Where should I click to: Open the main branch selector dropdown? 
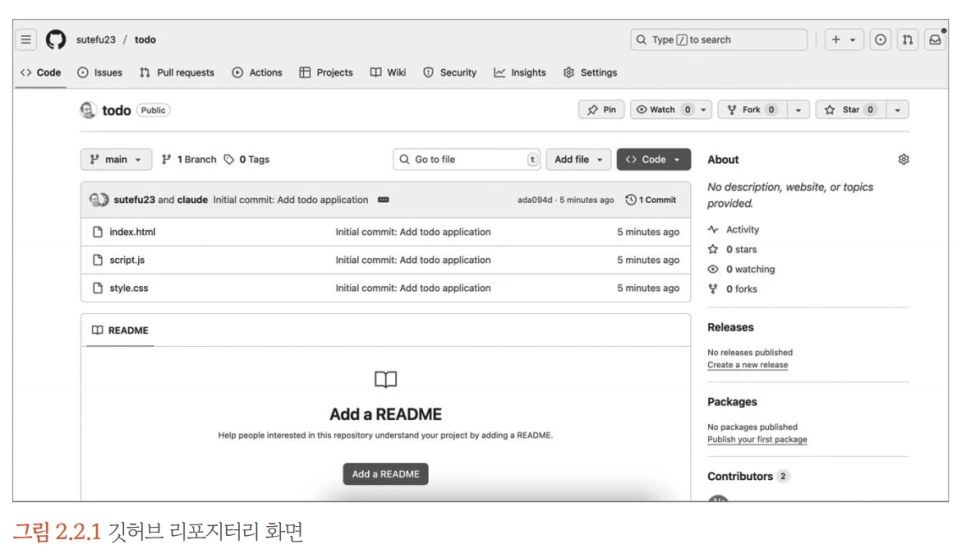point(116,160)
